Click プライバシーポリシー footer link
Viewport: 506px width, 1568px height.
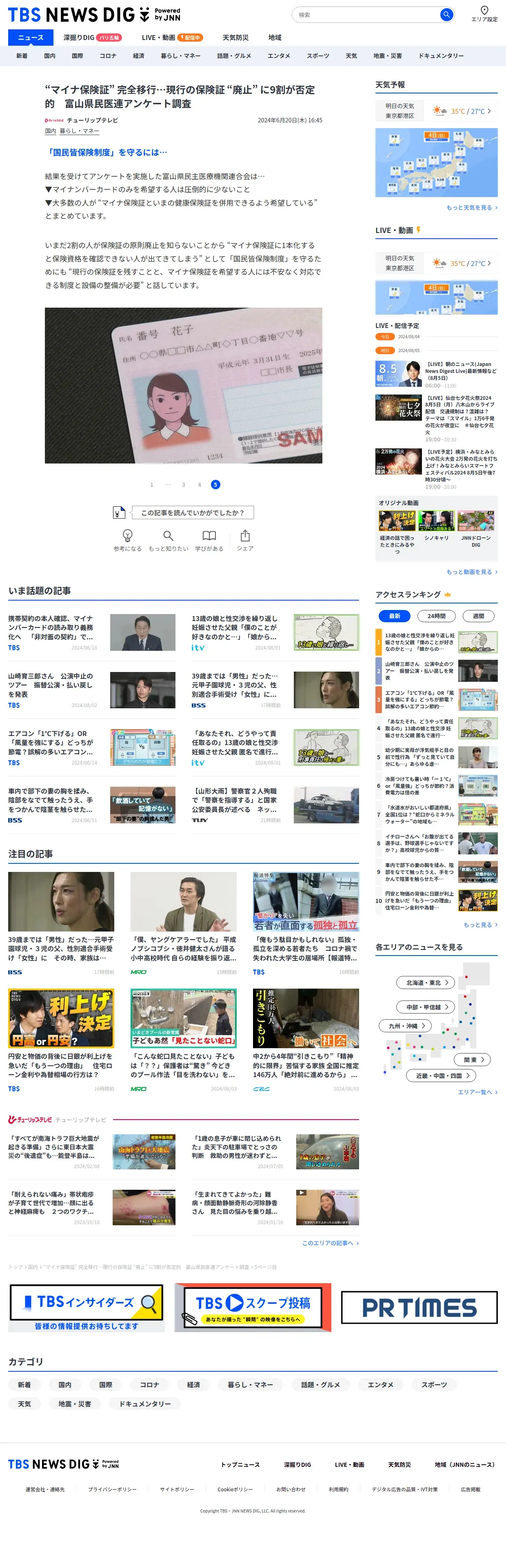tap(112, 1489)
